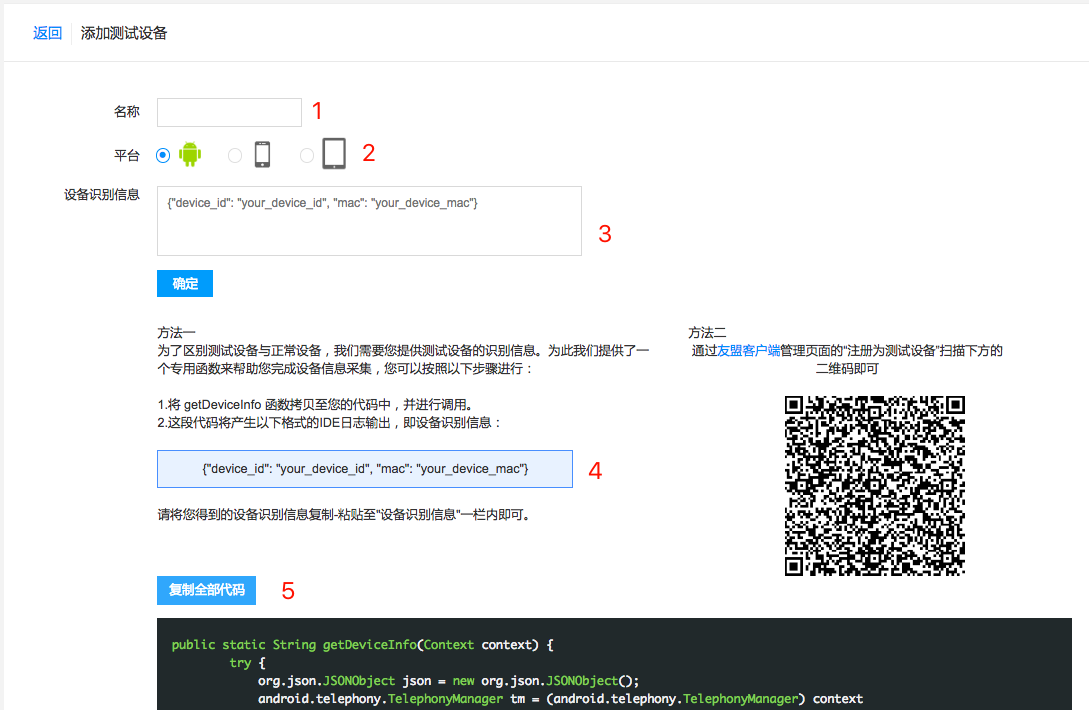Click the step '2.这段代码将产生' instruction line

[330, 422]
